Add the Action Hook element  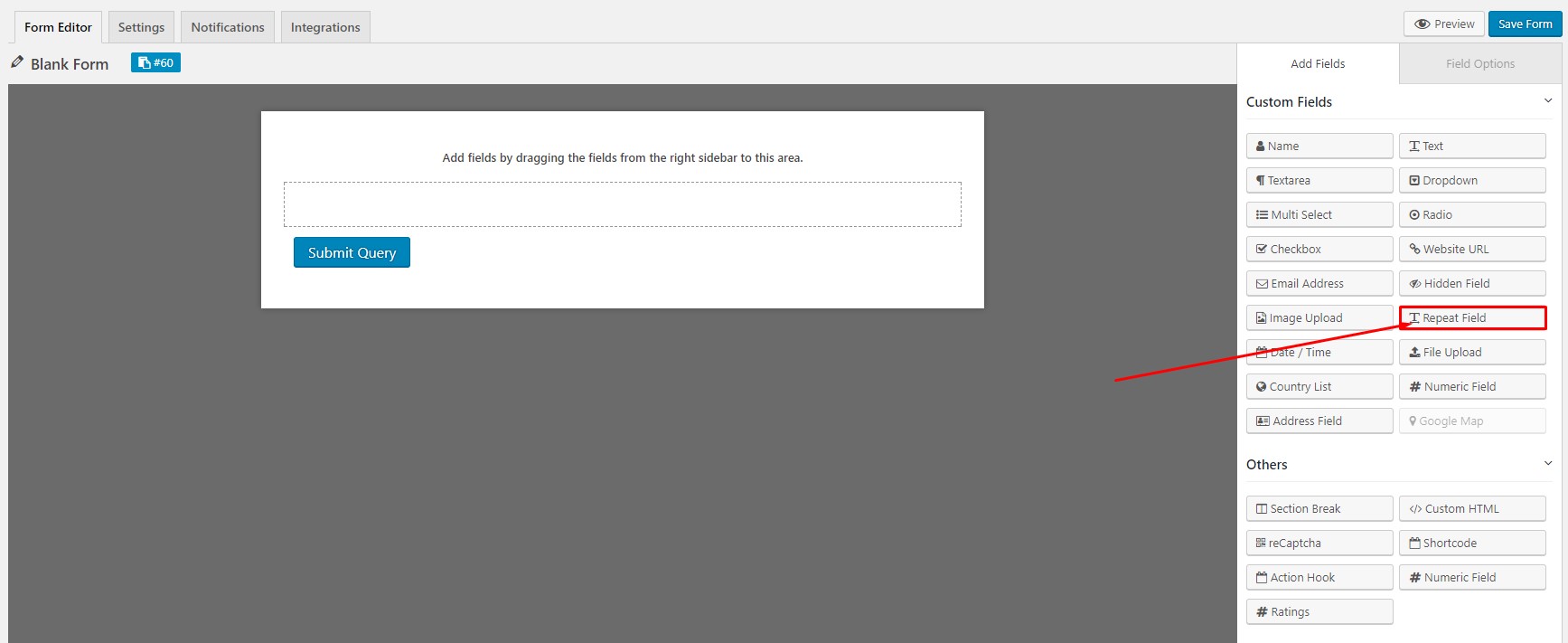1319,577
